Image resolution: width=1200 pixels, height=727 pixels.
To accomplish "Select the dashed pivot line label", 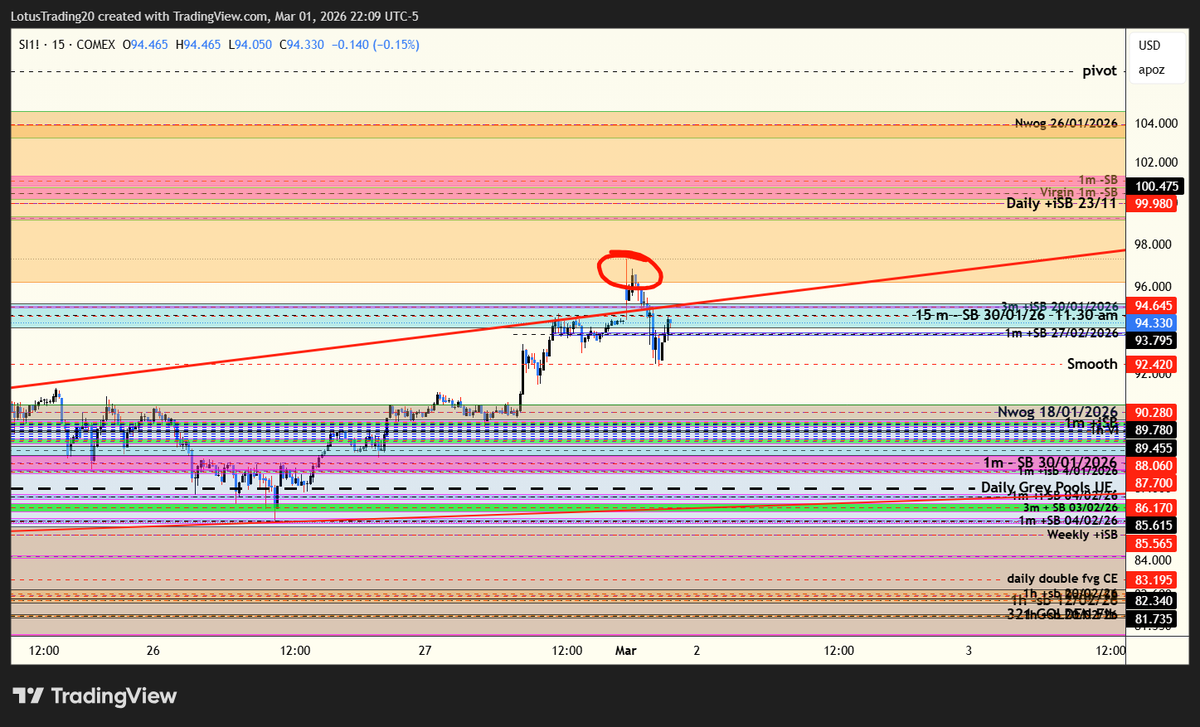I will coord(1098,70).
